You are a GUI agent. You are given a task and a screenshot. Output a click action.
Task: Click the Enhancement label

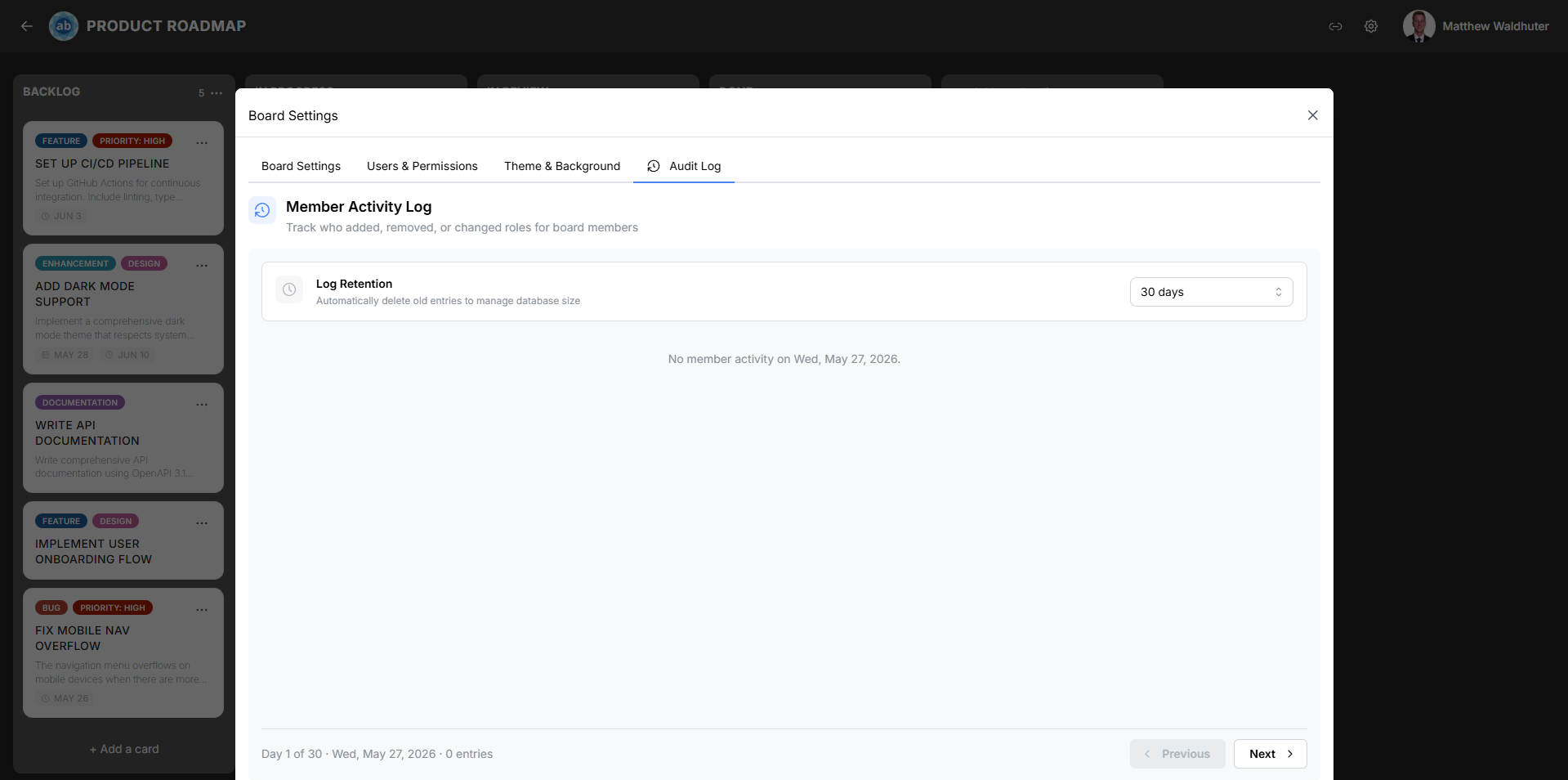point(75,263)
